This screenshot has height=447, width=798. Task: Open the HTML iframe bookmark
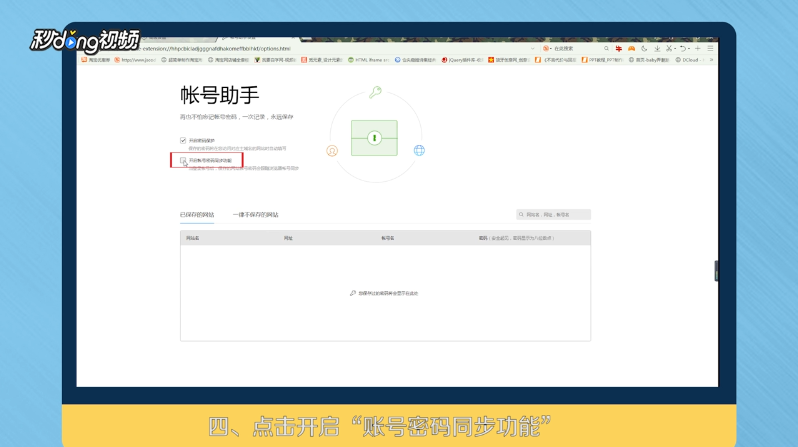click(x=368, y=60)
